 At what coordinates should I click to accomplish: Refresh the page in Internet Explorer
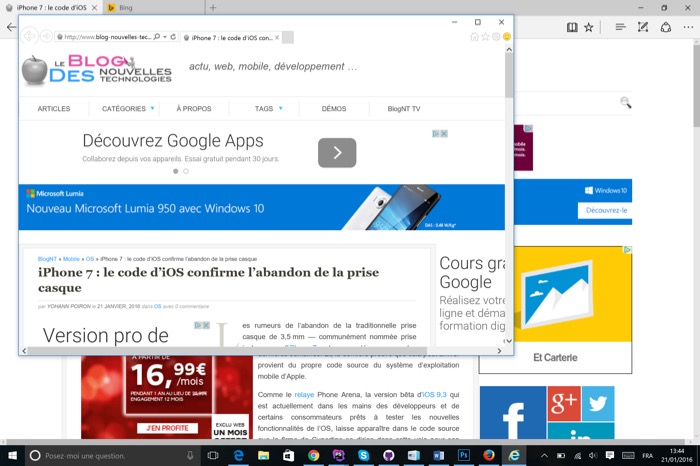point(173,37)
